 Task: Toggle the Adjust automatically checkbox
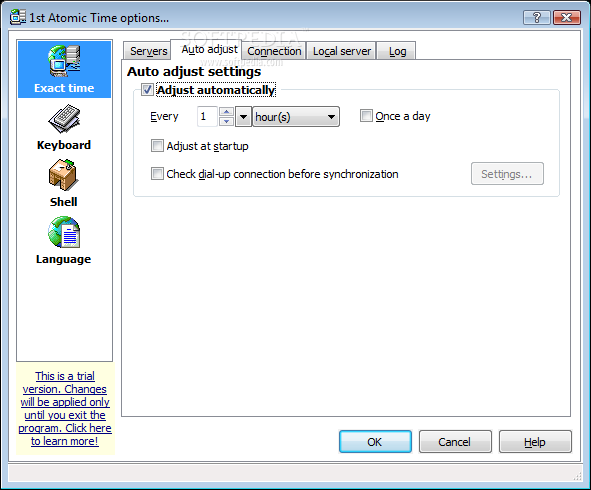pos(147,90)
